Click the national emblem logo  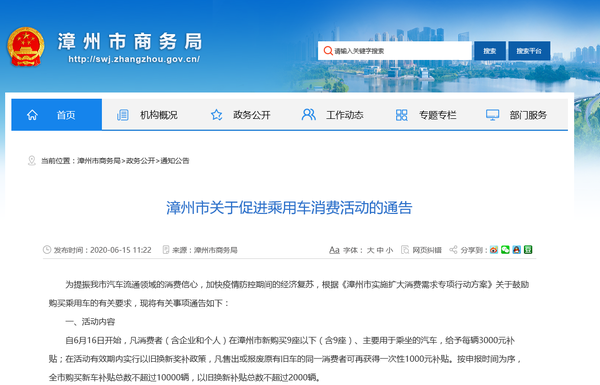pyautogui.click(x=25, y=46)
